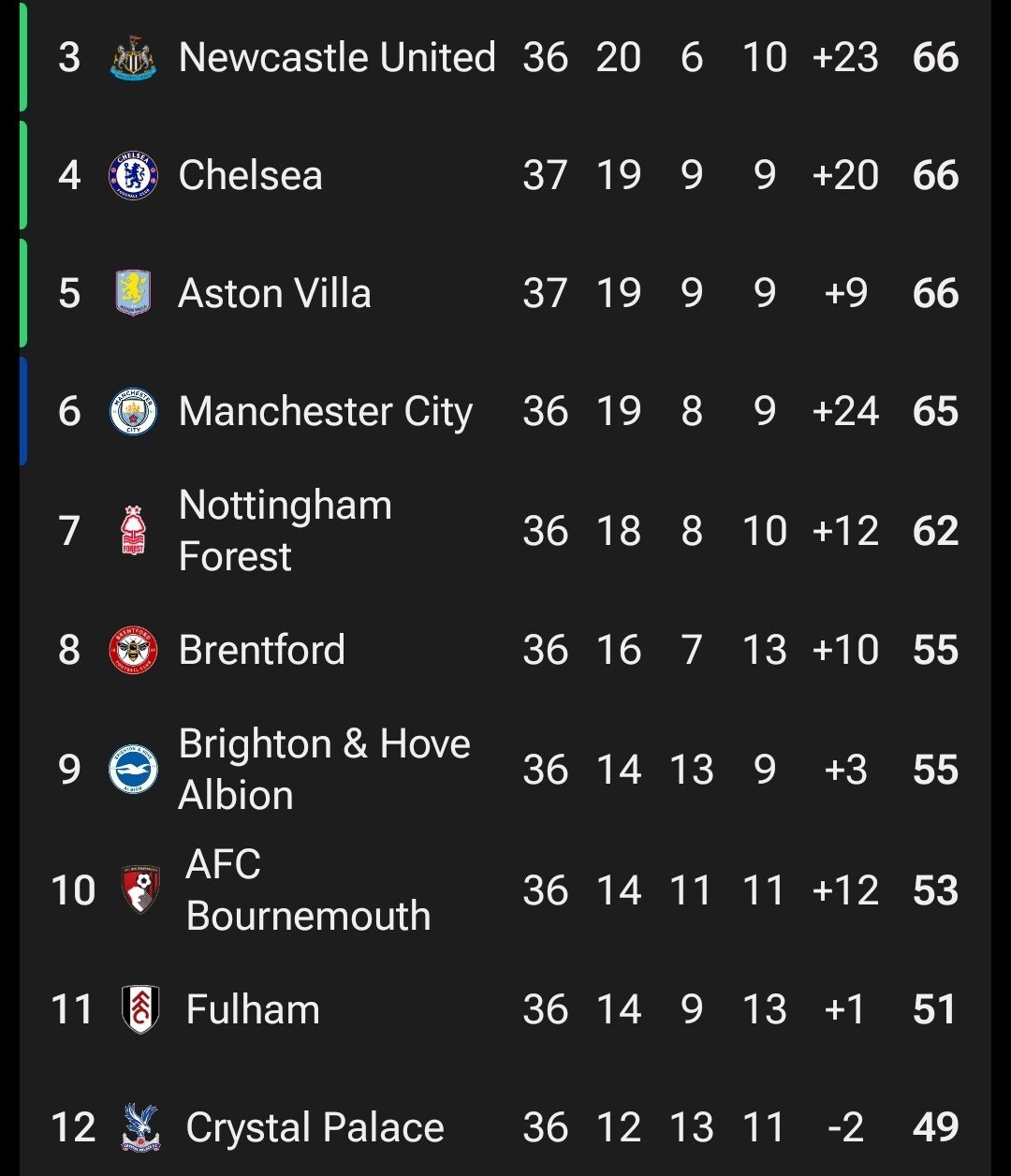Tap the Fulham club crest
The width and height of the screenshot is (1011, 1176).
[x=140, y=1009]
